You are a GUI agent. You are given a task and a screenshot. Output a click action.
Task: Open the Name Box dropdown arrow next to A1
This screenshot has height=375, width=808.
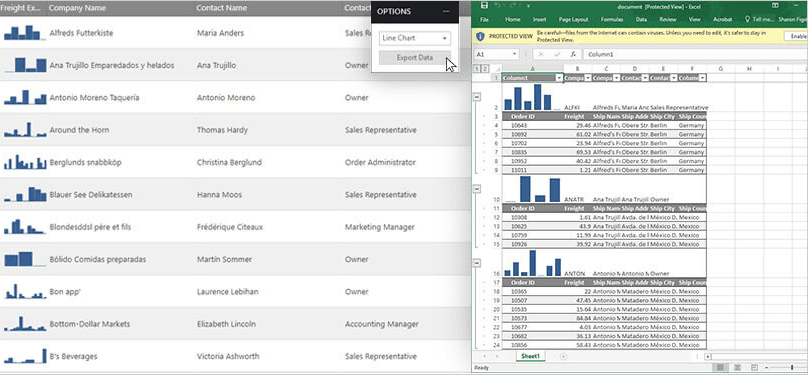click(x=514, y=54)
